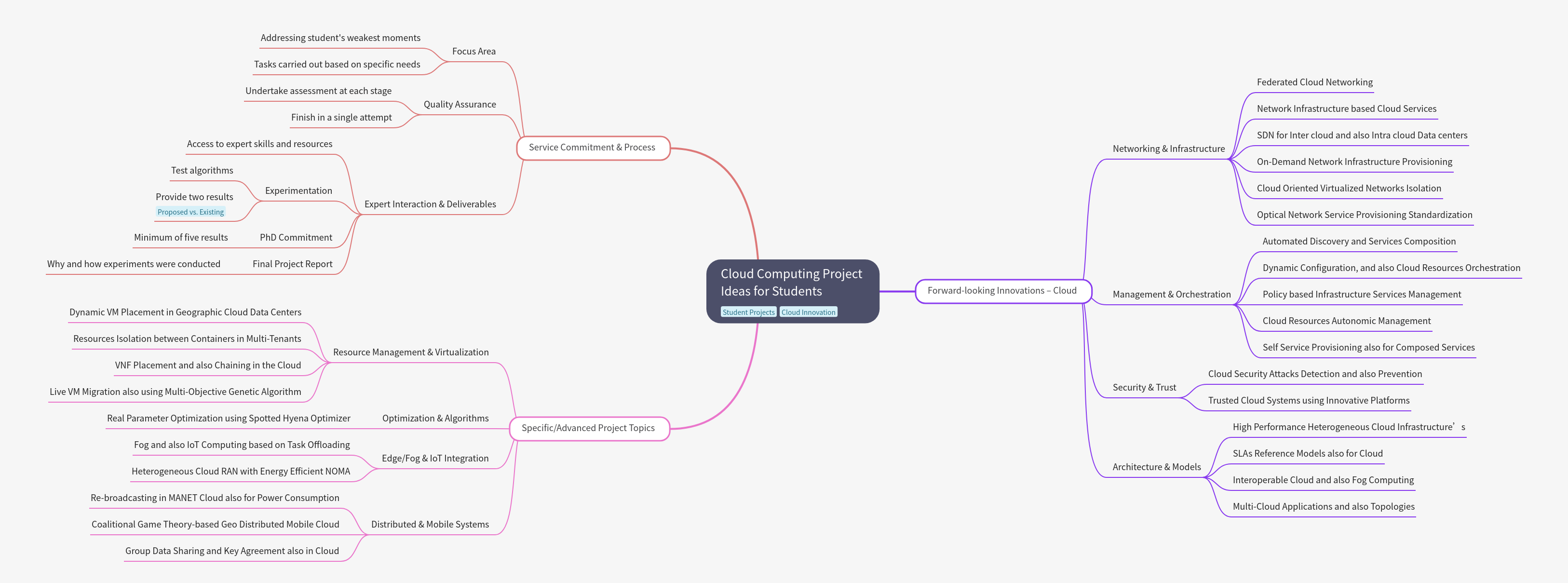Select the Real Parameter Optimization using Spotted Hyena Optimizer

pos(228,418)
